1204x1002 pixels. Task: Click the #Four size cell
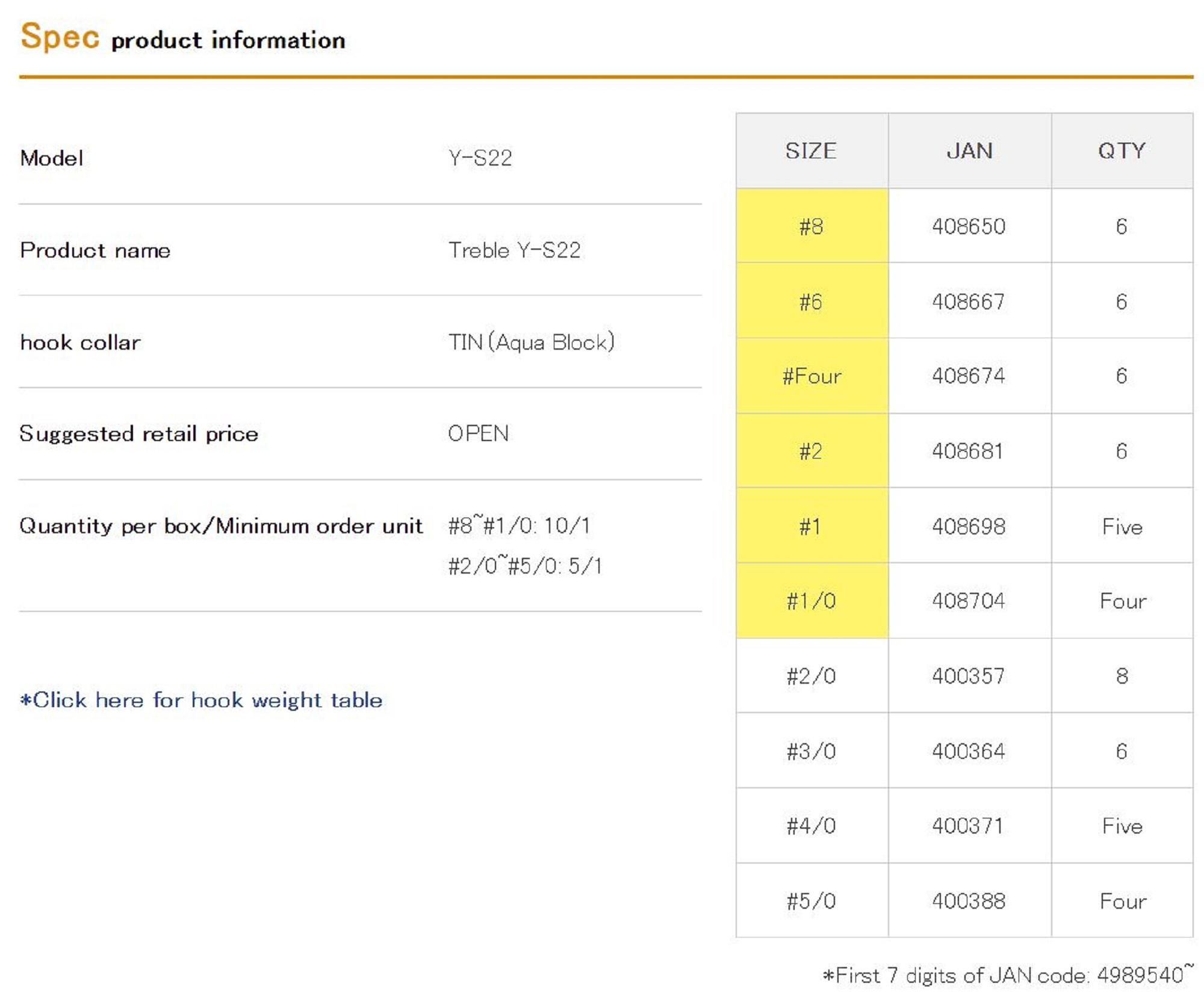click(x=811, y=376)
